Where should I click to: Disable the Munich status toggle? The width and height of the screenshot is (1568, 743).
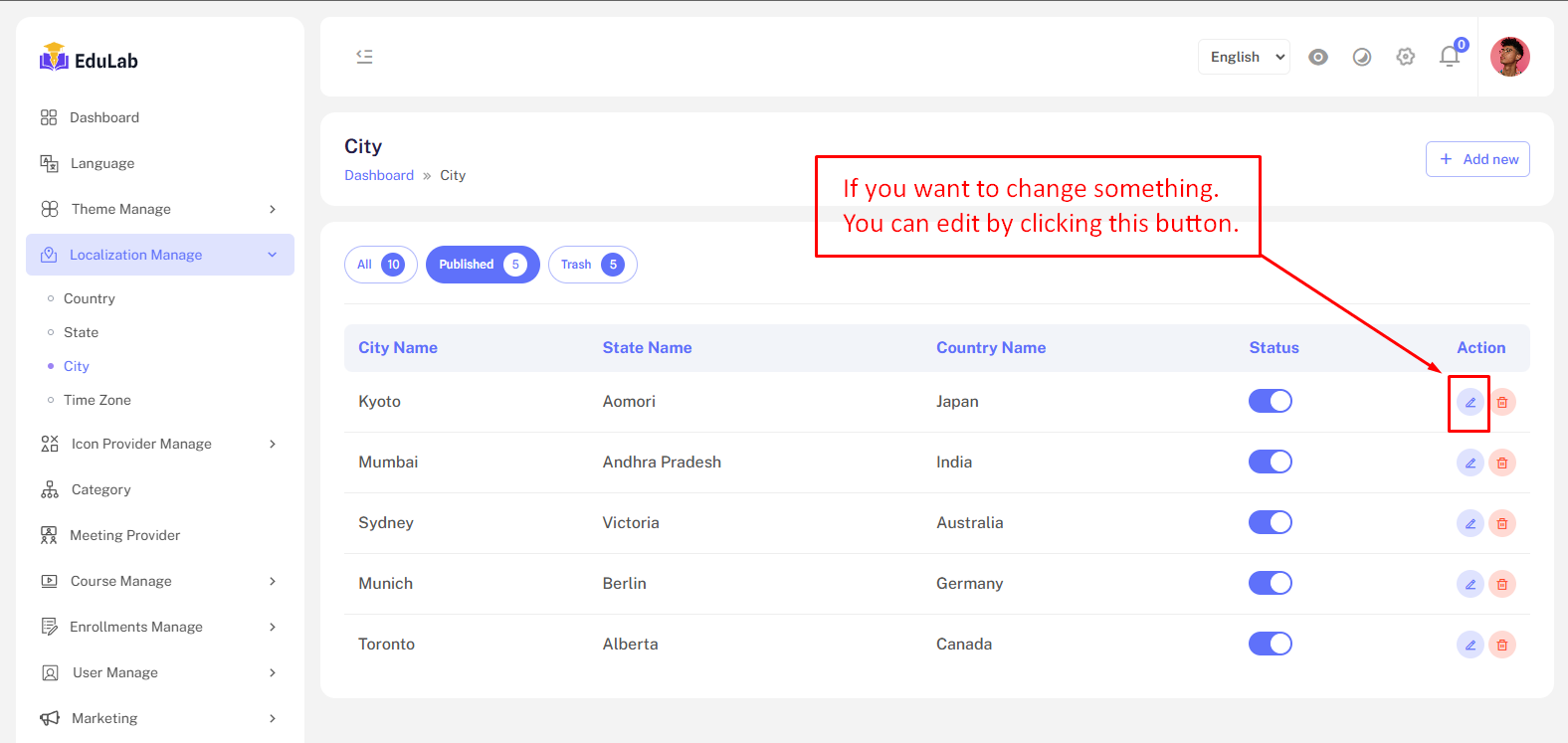pos(1270,583)
